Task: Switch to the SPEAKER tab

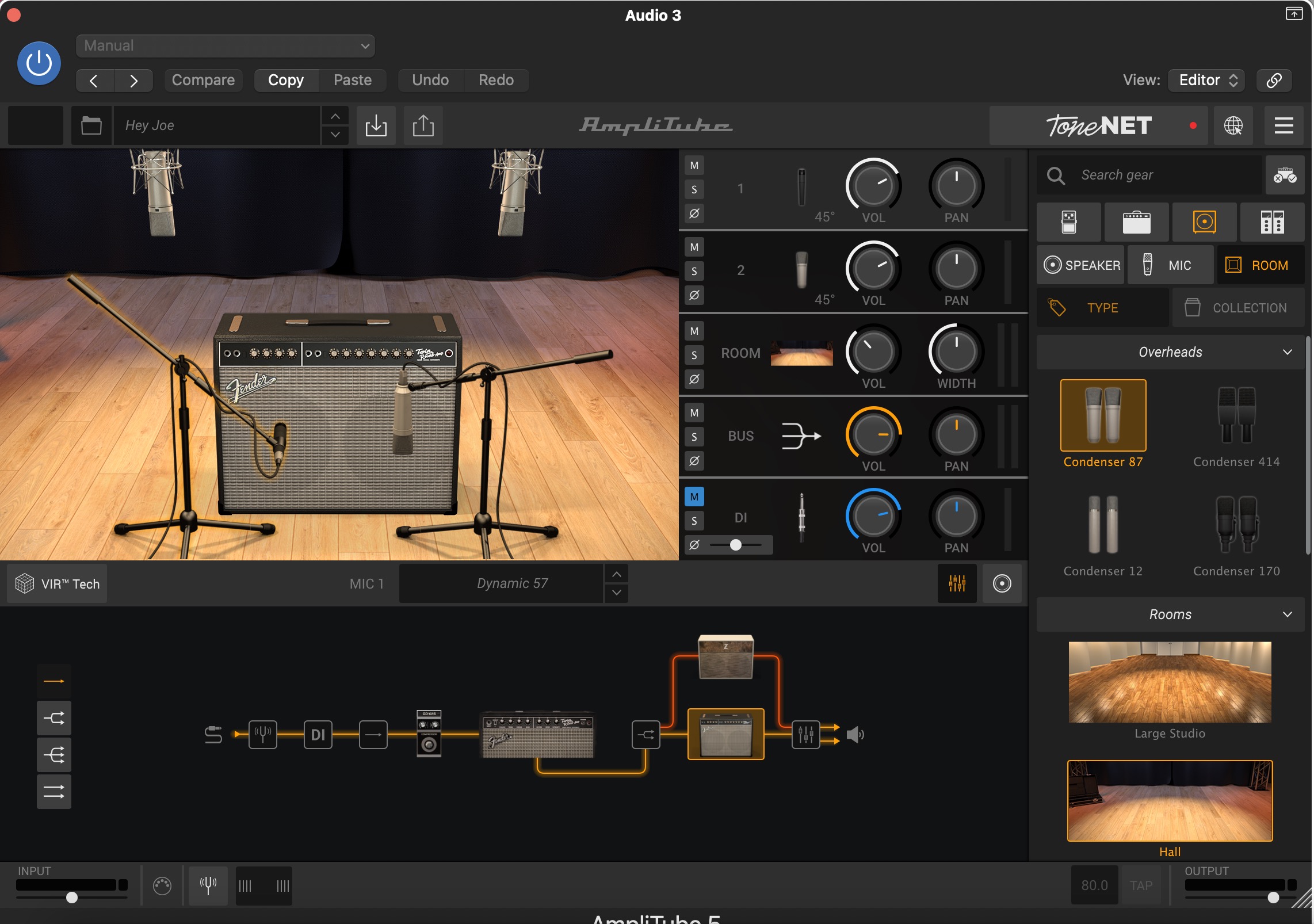Action: coord(1080,265)
